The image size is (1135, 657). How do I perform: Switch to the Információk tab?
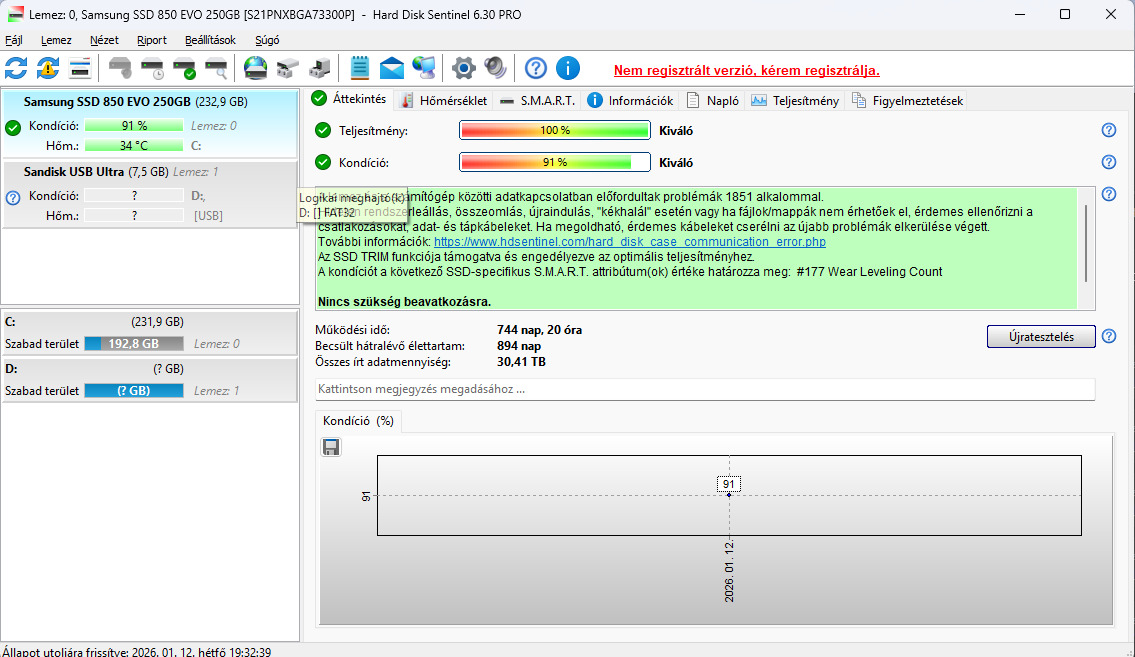click(x=630, y=101)
